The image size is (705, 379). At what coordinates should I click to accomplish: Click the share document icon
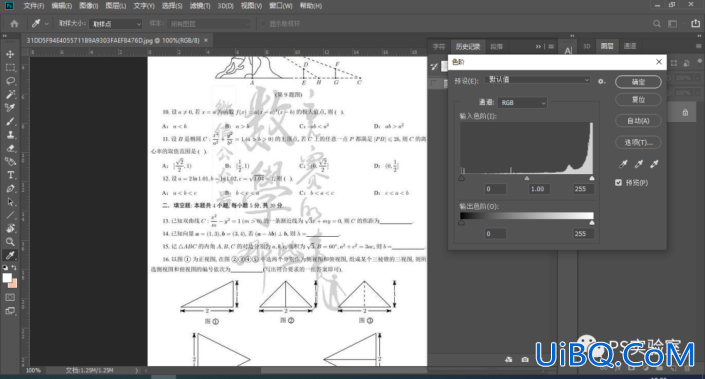[696, 23]
